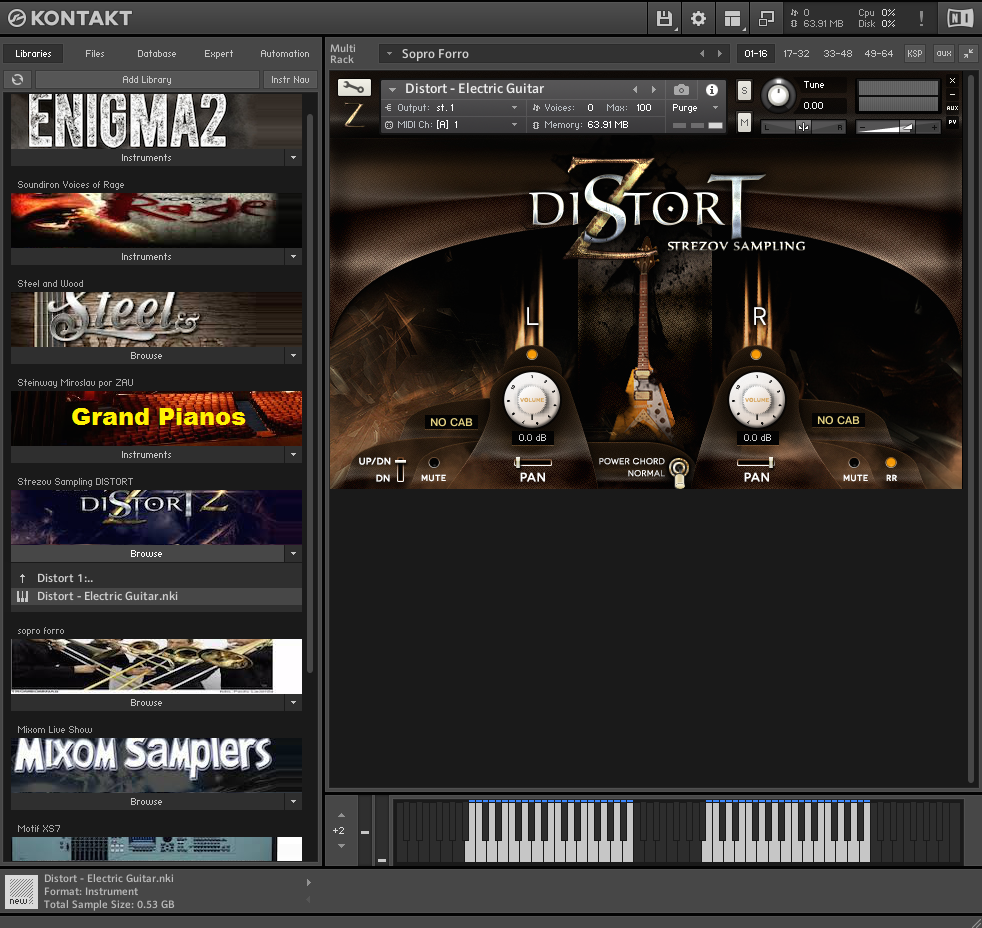The width and height of the screenshot is (982, 928).
Task: Click the Tune knob
Action: pyautogui.click(x=778, y=96)
